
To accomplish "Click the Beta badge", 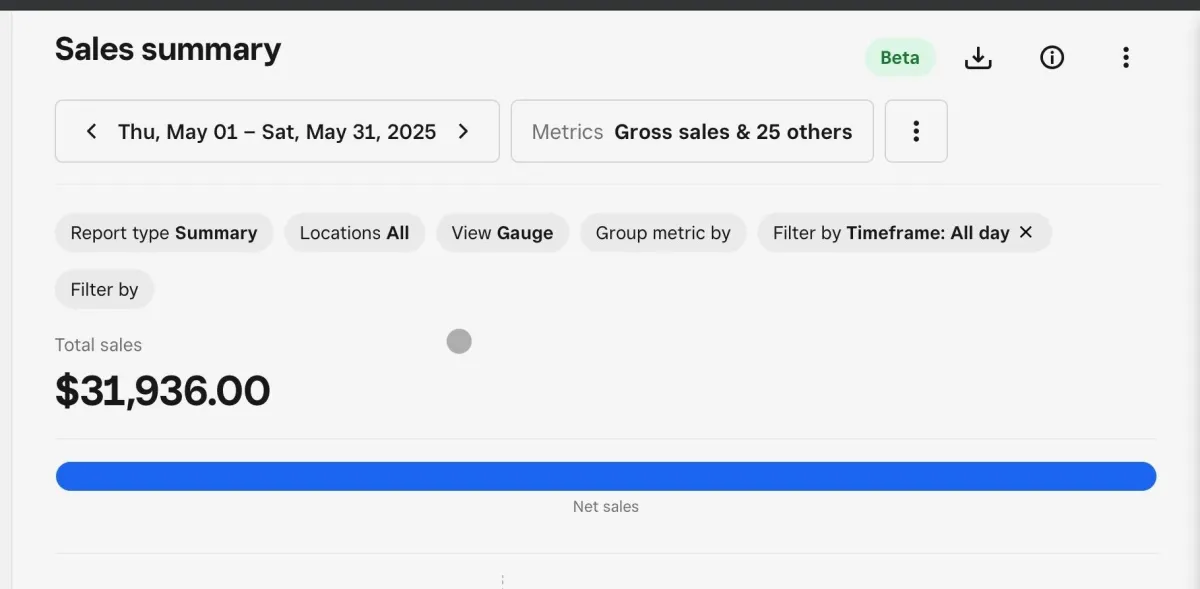I will (x=900, y=58).
